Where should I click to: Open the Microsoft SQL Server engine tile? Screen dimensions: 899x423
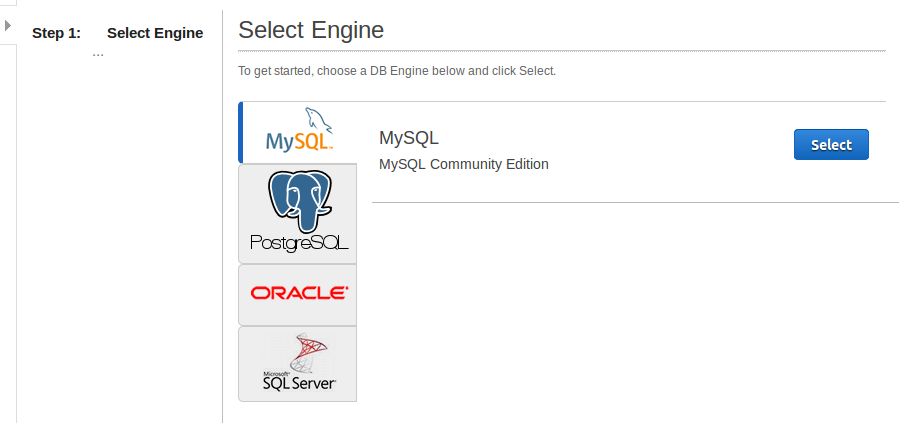[298, 364]
